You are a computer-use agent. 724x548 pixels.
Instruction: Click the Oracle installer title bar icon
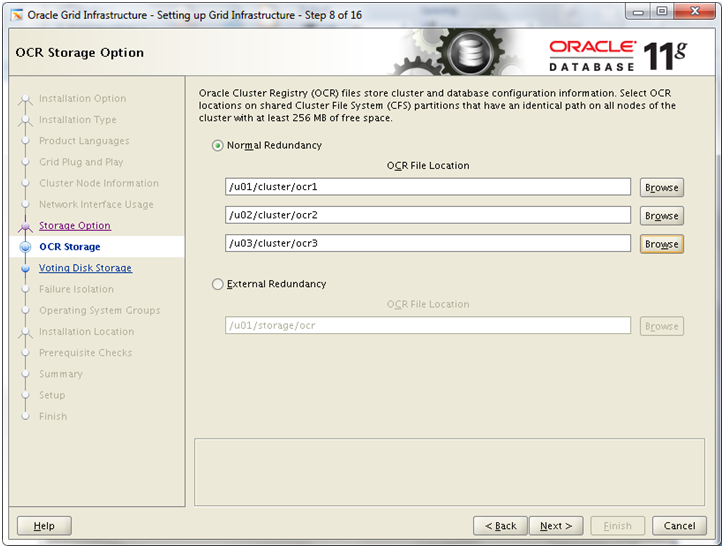click(x=17, y=15)
